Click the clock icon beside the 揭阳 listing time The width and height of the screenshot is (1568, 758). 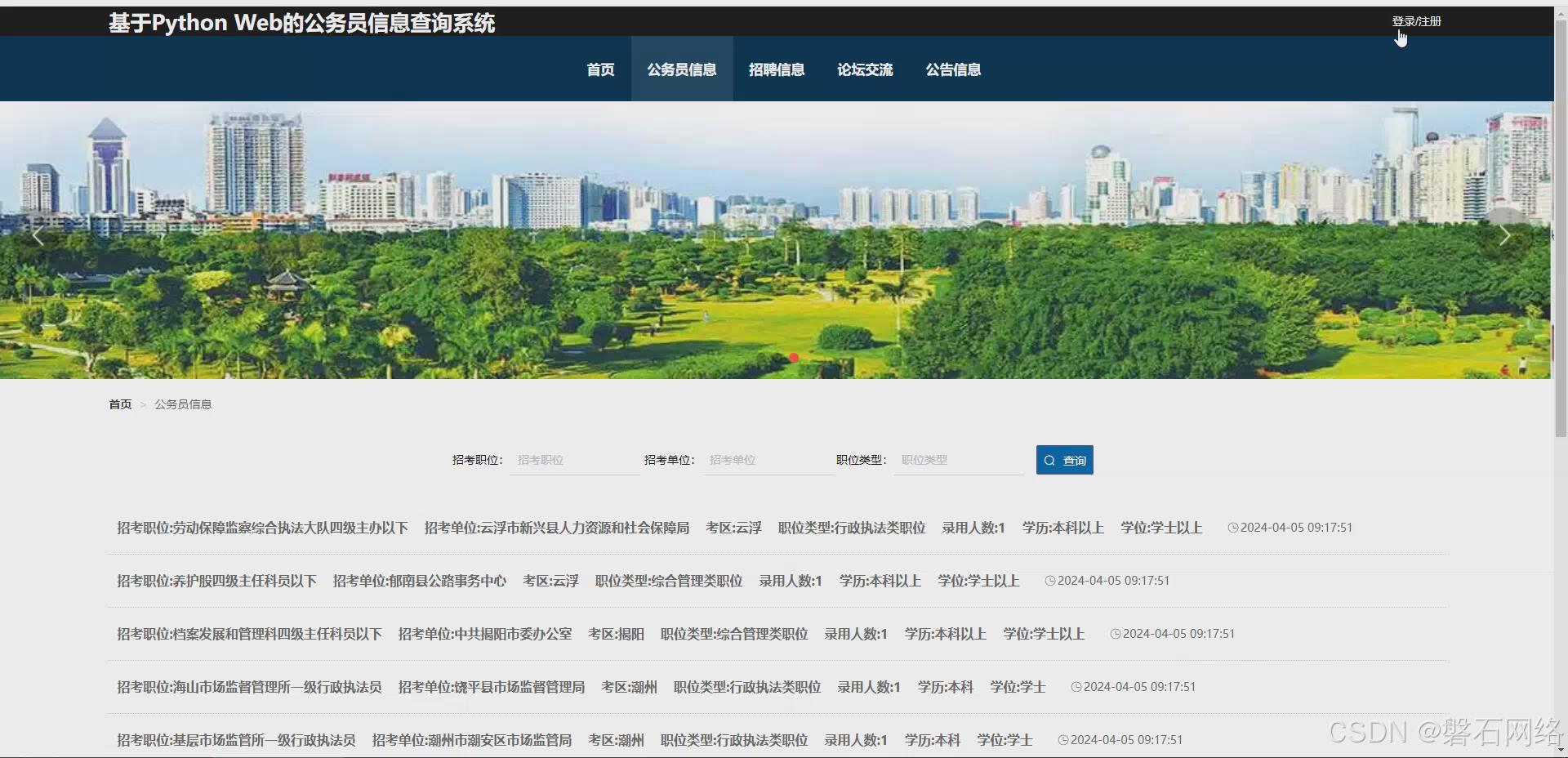tap(1115, 633)
